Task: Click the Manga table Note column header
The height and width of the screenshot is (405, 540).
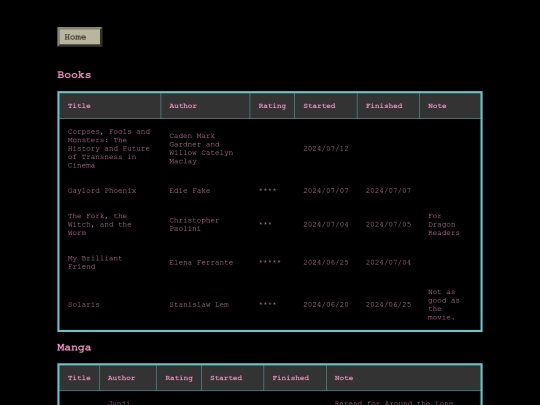Action: coord(403,378)
